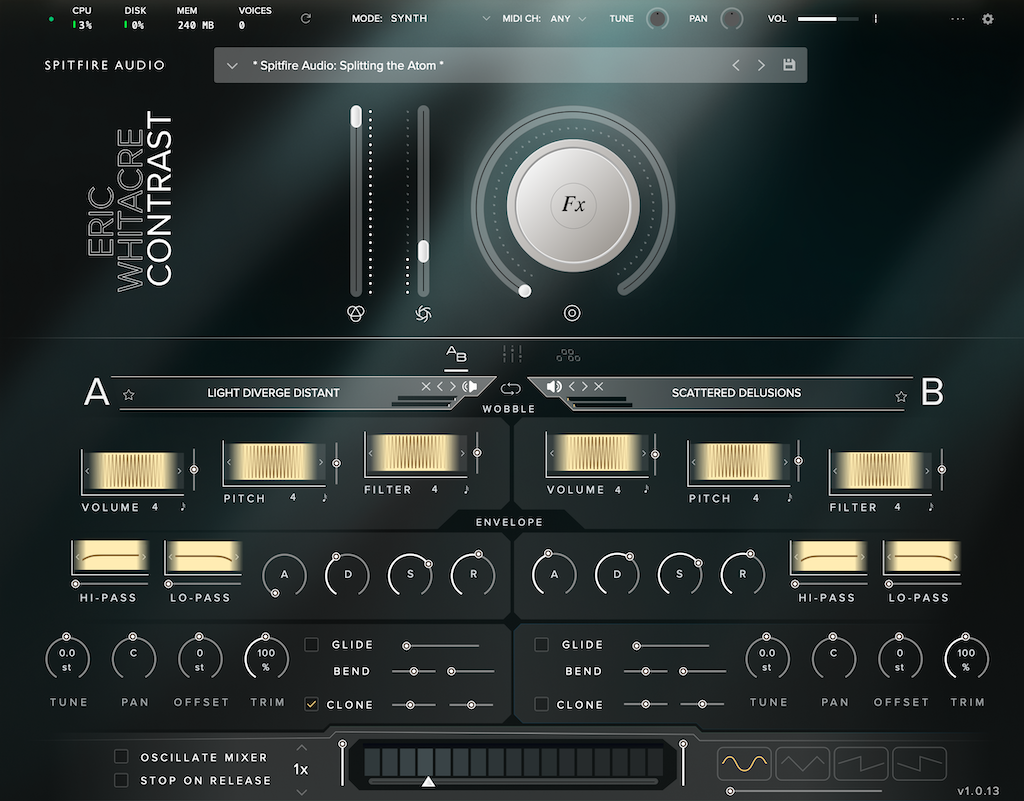
Task: Increase the 1x rate with the up arrow
Action: tap(301, 748)
